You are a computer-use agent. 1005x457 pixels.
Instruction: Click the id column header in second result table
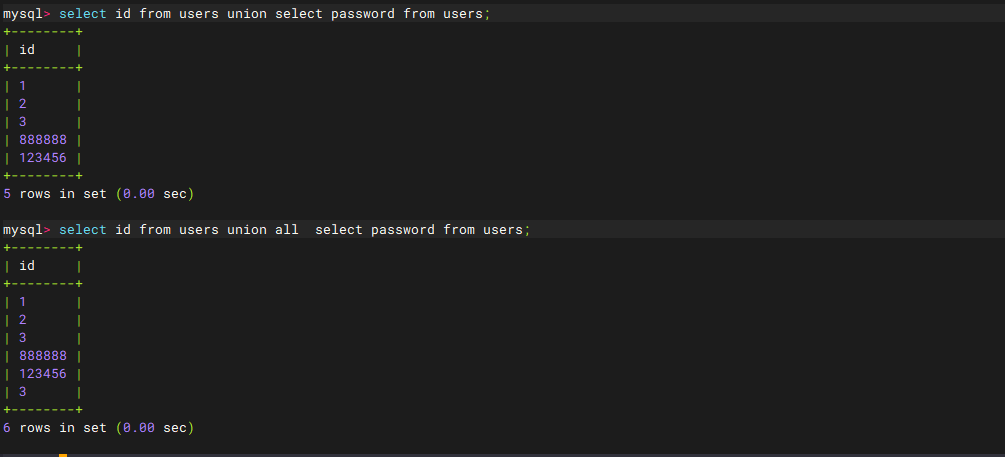point(27,266)
